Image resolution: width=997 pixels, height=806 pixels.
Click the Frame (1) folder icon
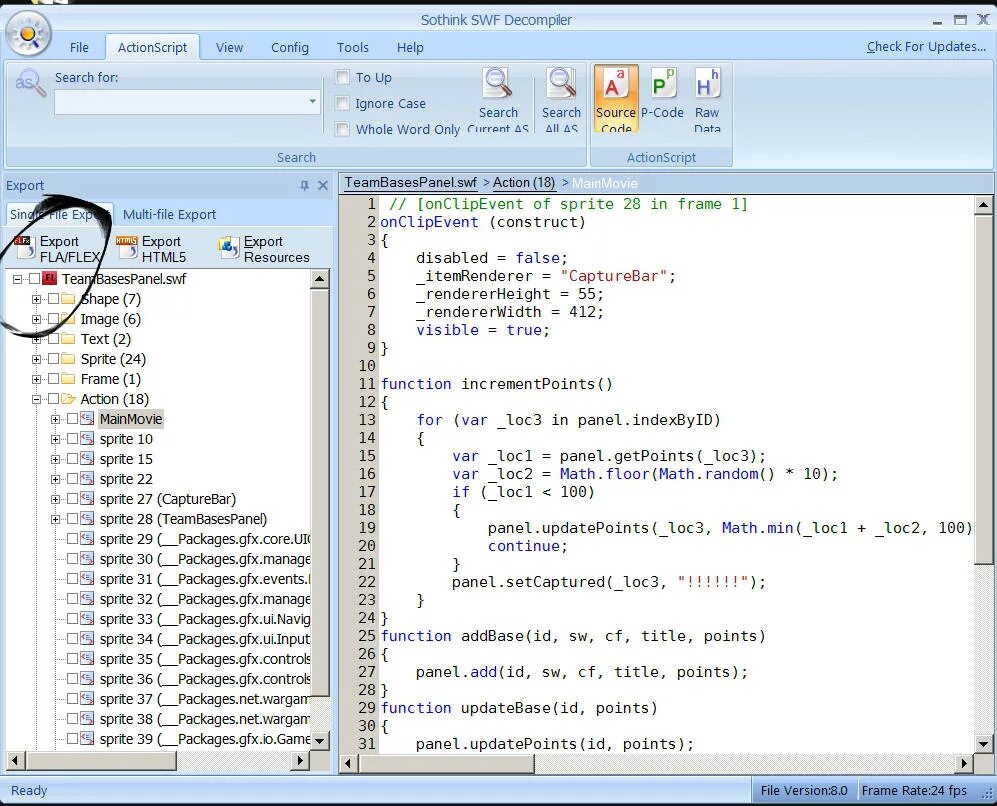[69, 379]
